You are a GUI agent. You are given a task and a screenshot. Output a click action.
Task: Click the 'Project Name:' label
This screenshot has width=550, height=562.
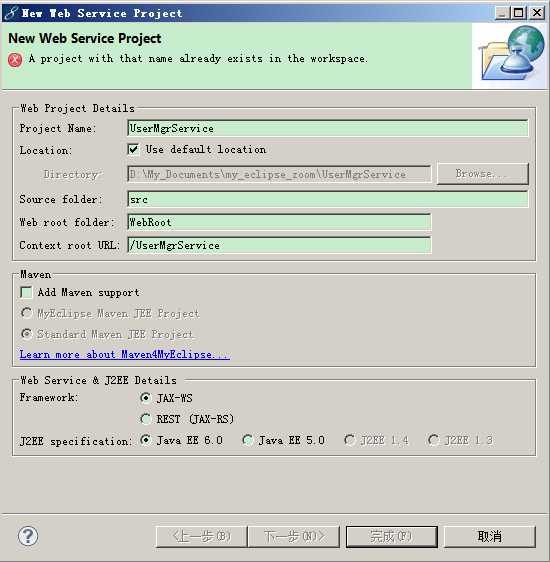click(x=58, y=128)
